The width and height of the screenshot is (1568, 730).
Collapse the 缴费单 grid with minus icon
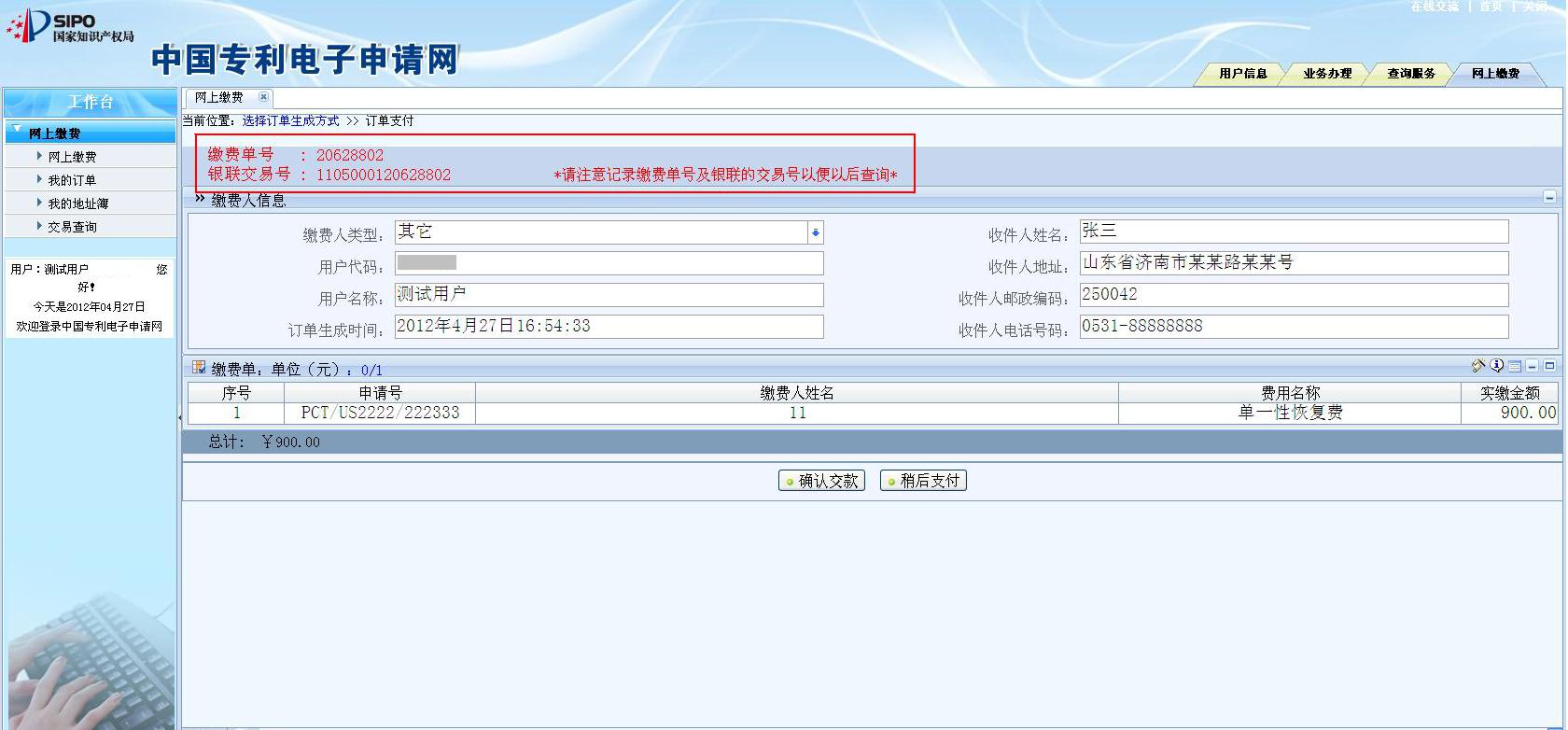tap(1532, 367)
